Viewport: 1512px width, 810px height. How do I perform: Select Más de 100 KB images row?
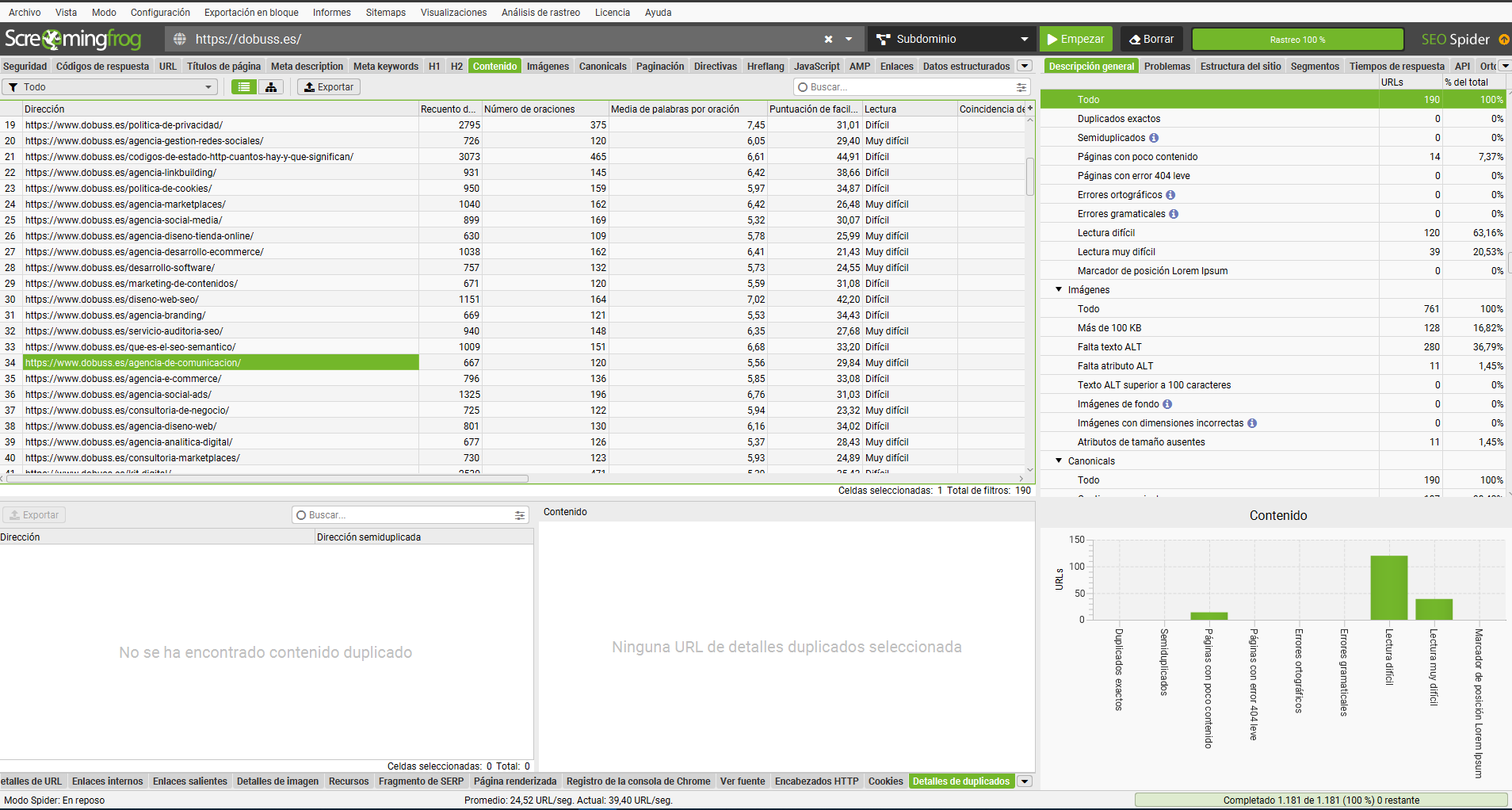coord(1273,328)
